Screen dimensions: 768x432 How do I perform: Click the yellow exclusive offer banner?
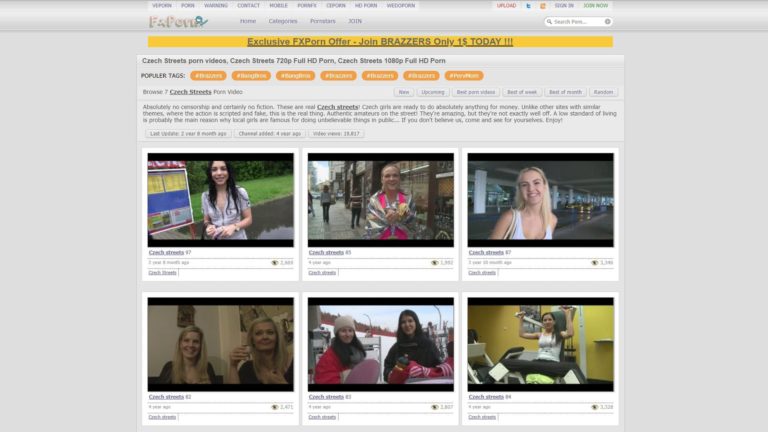(x=380, y=42)
